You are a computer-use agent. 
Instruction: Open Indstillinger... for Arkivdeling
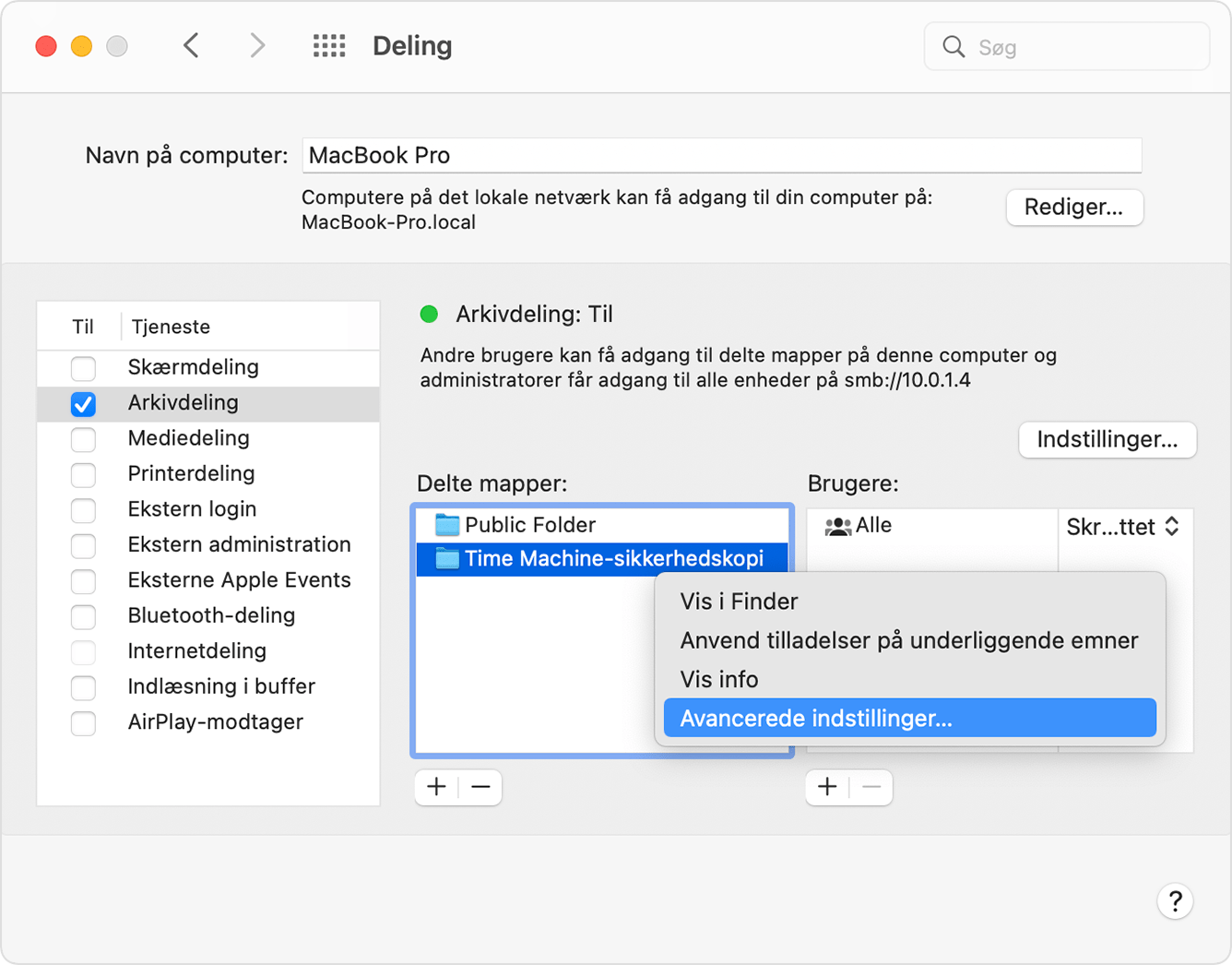pyautogui.click(x=1107, y=440)
